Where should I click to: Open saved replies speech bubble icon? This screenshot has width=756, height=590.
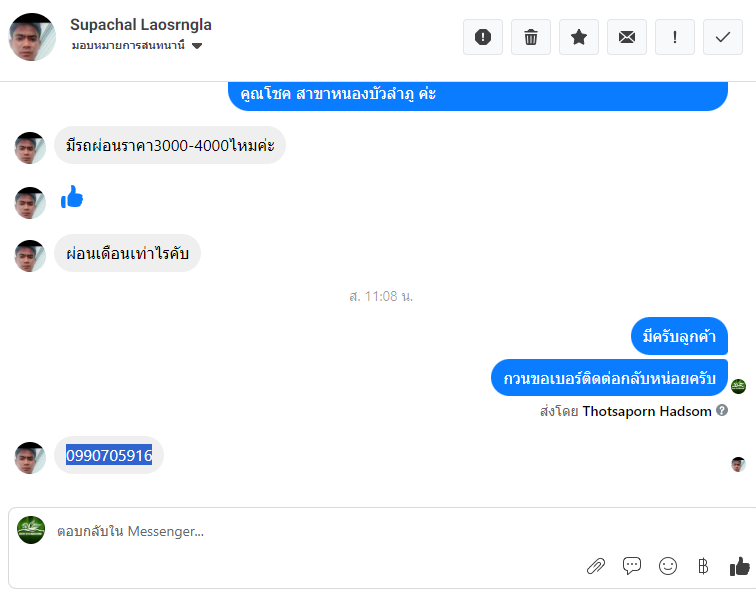point(632,565)
